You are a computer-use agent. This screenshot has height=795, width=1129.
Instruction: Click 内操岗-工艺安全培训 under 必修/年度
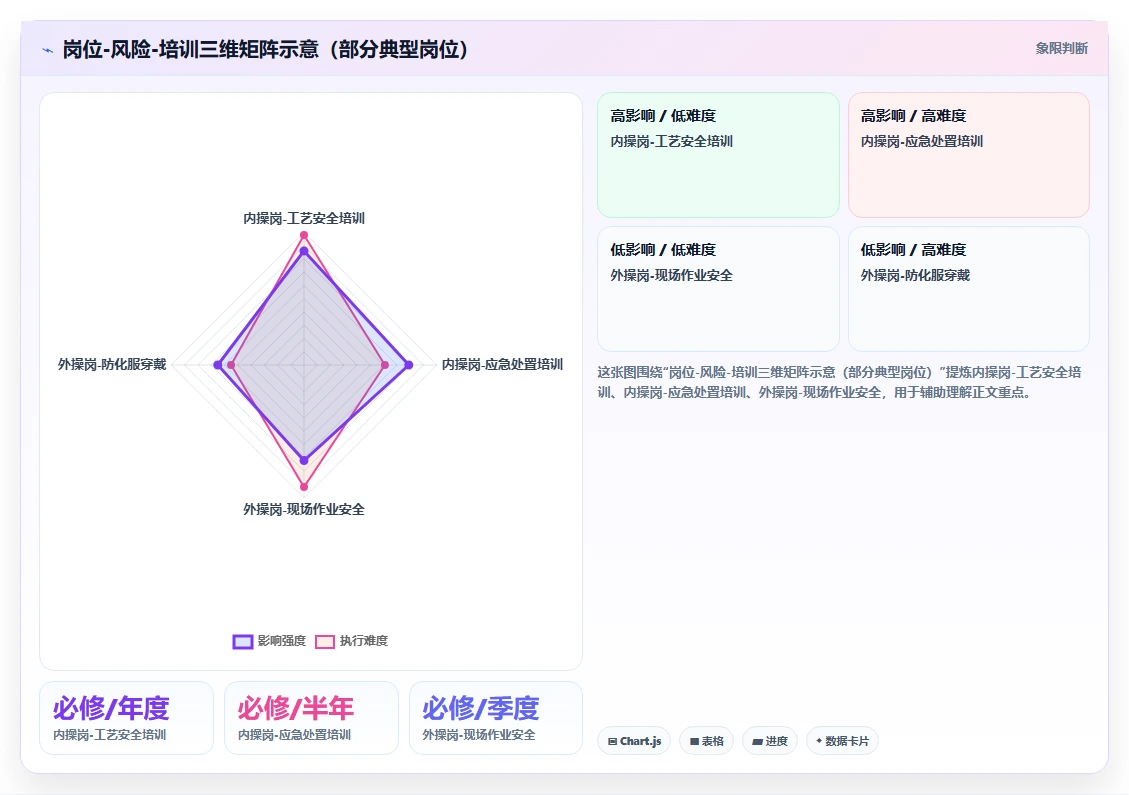coord(109,735)
